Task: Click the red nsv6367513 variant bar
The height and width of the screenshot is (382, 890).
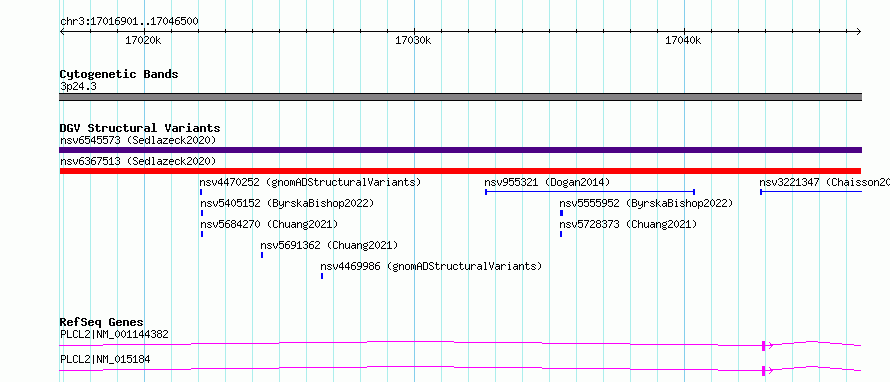Action: [460, 171]
